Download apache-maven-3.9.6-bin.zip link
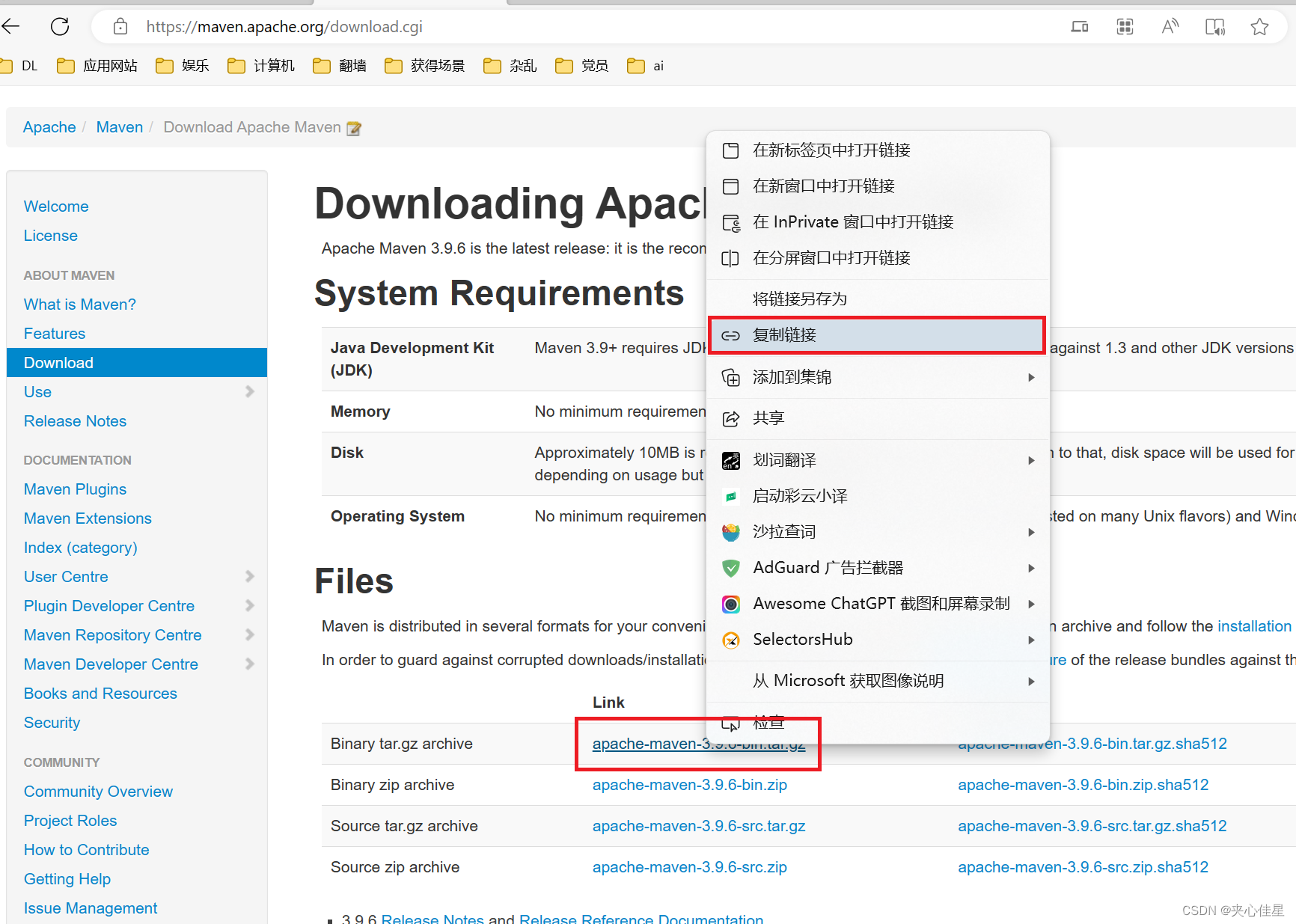 pyautogui.click(x=690, y=785)
